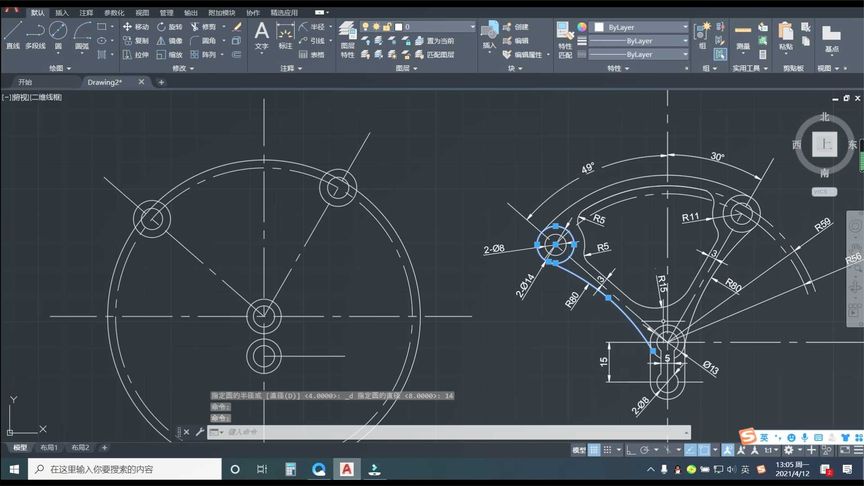864x486 pixels.
Task: Toggle grid display in status bar
Action: [x=594, y=450]
